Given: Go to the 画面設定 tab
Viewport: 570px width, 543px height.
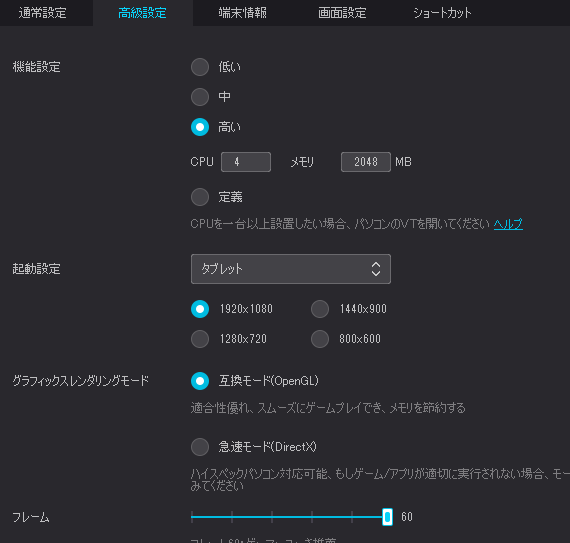Looking at the screenshot, I should (x=342, y=13).
